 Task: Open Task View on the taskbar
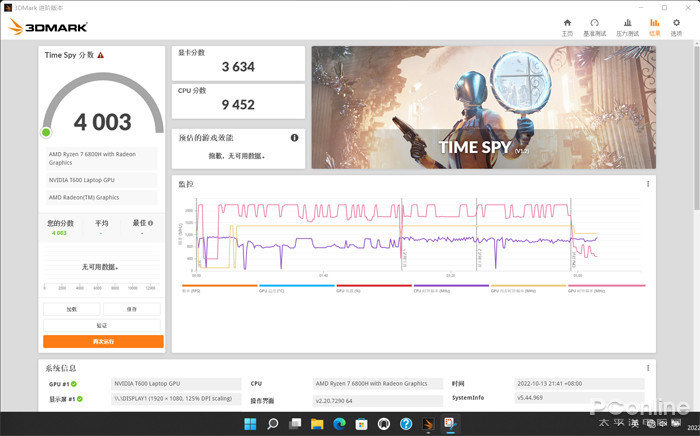click(x=295, y=424)
